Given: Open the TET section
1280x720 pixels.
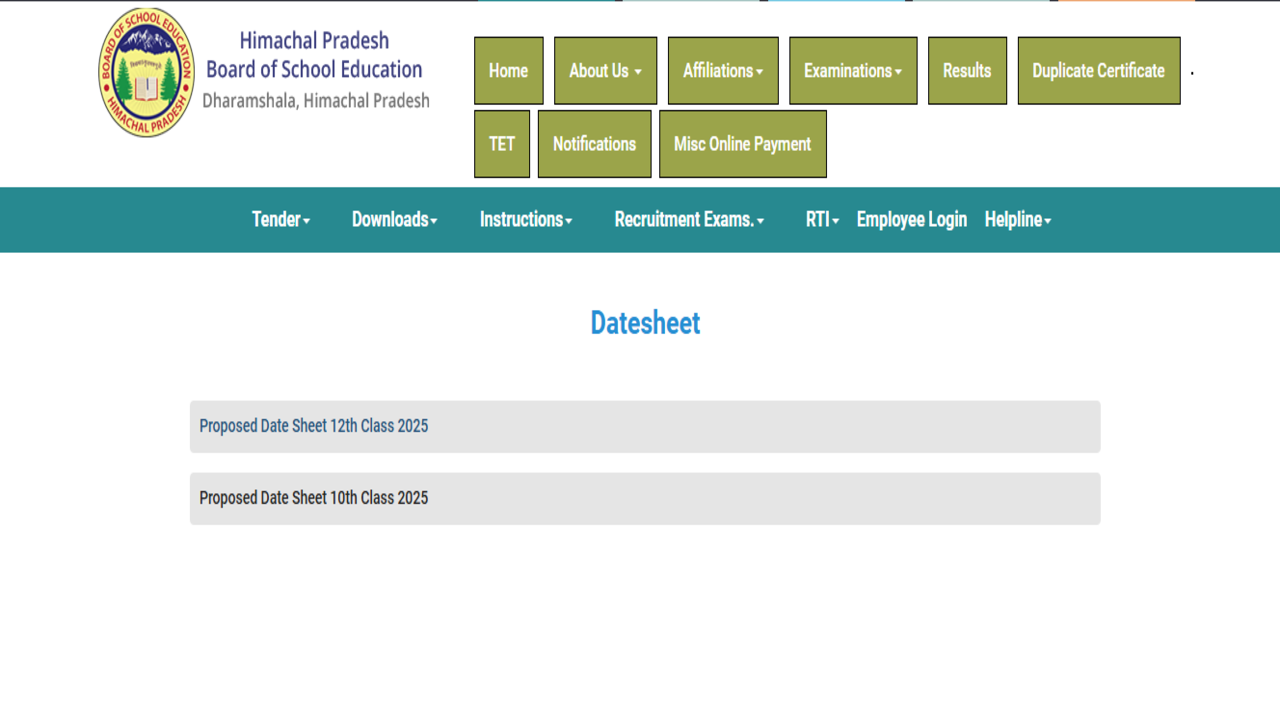Looking at the screenshot, I should click(501, 144).
